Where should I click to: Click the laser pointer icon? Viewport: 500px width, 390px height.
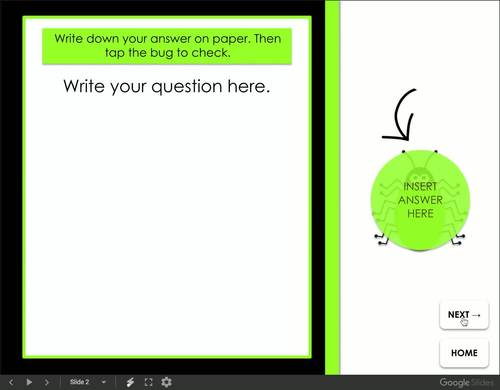130,382
